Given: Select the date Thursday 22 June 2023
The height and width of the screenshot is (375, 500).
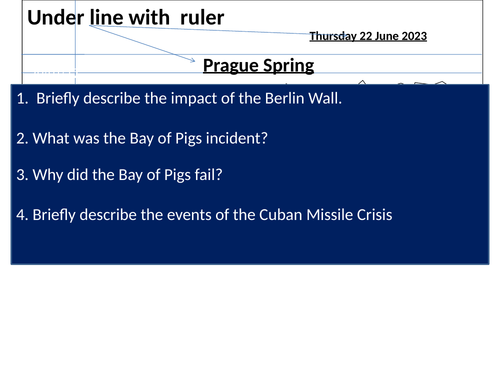Looking at the screenshot, I should click(368, 36).
